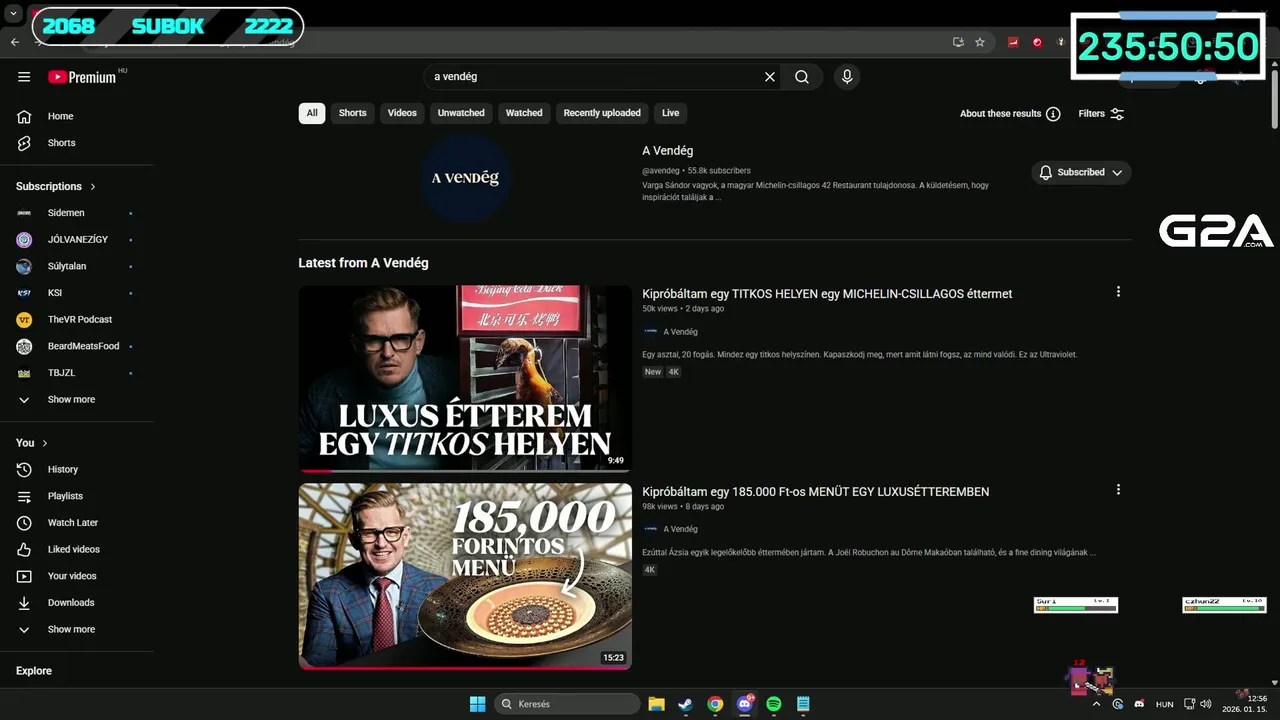Start voice search with the microphone icon
Viewport: 1280px width, 720px height.
point(847,77)
